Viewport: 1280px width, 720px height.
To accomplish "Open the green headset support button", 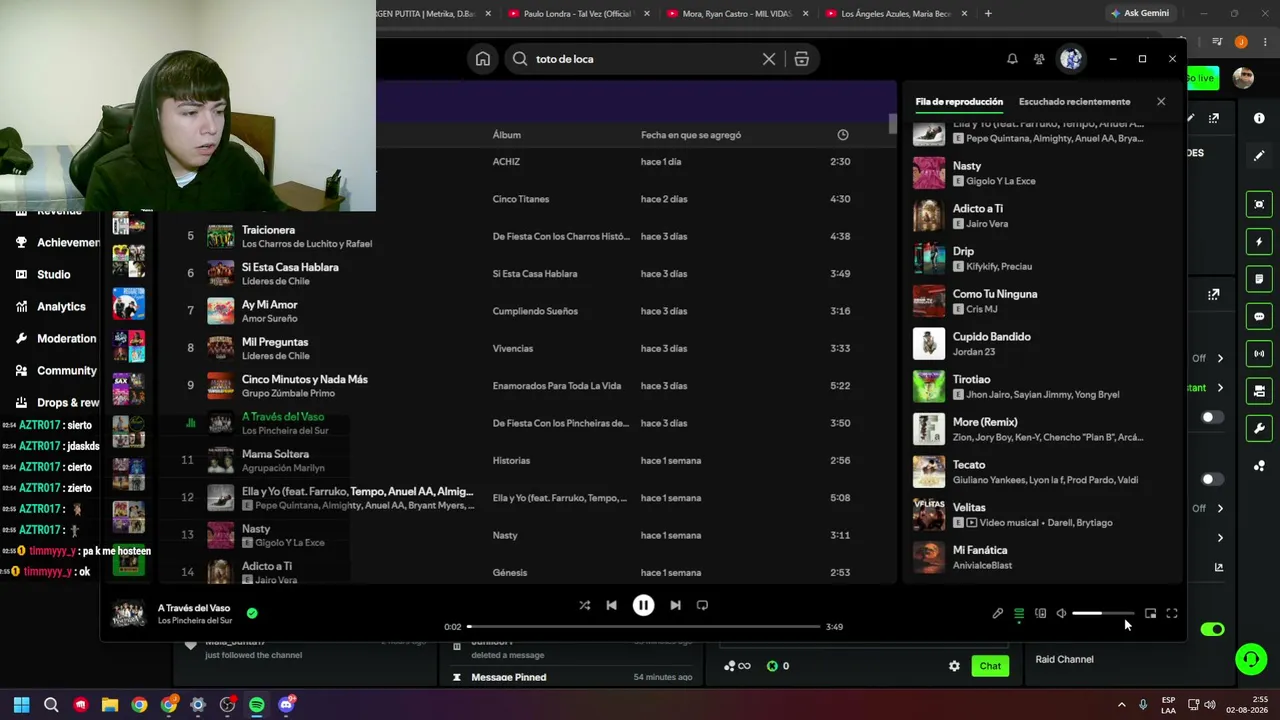I will [1250, 659].
